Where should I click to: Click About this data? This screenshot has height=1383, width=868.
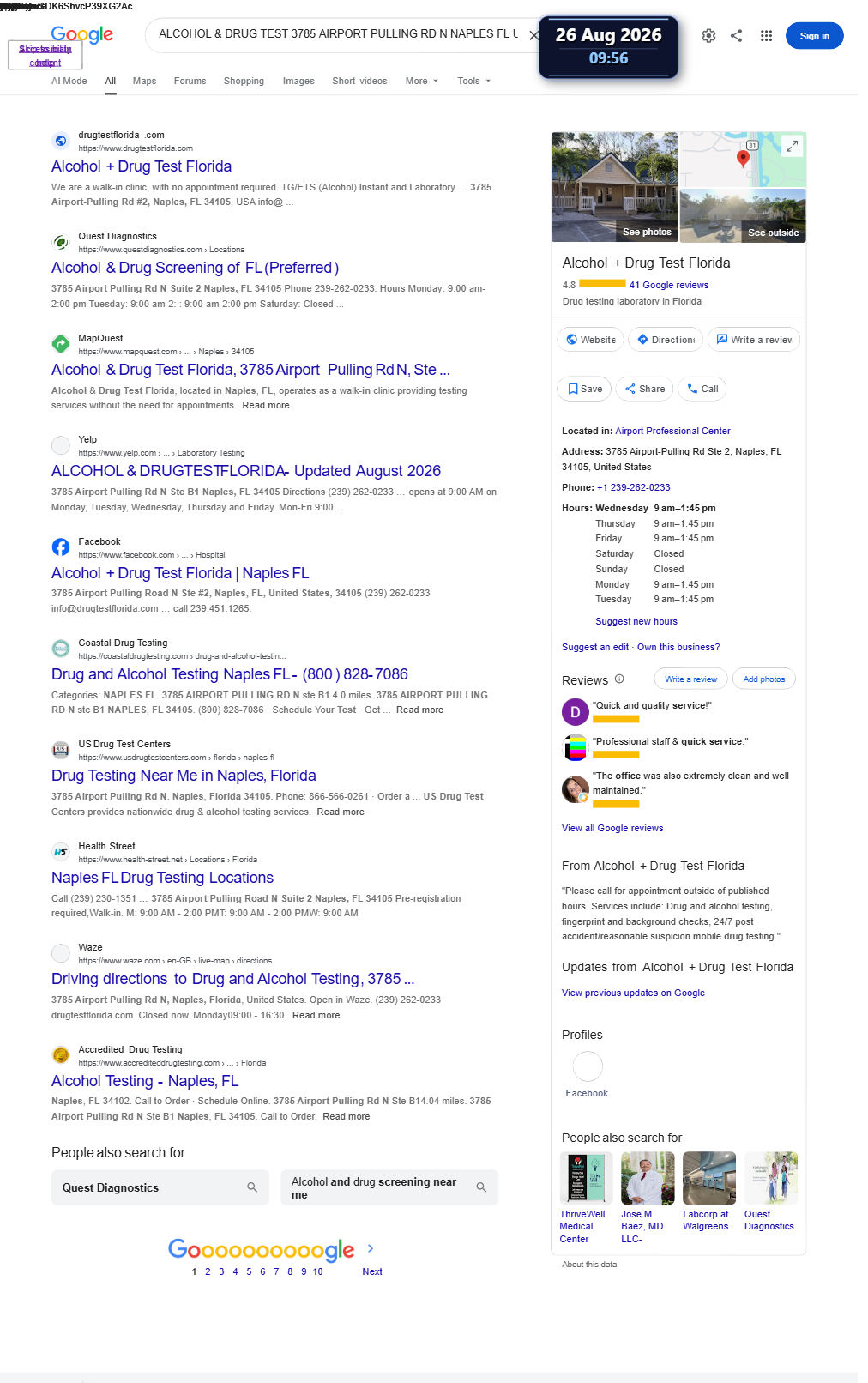point(589,1265)
